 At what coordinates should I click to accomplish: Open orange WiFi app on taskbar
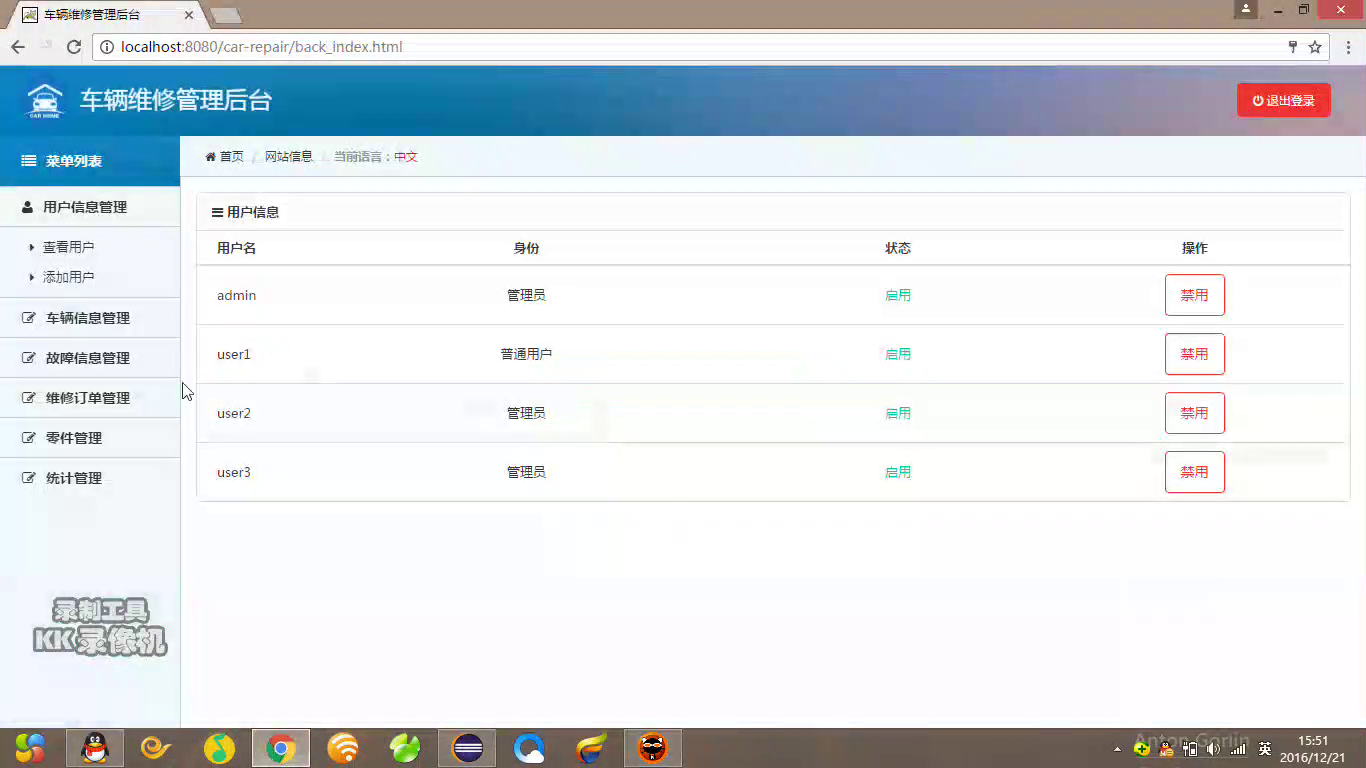pyautogui.click(x=343, y=748)
